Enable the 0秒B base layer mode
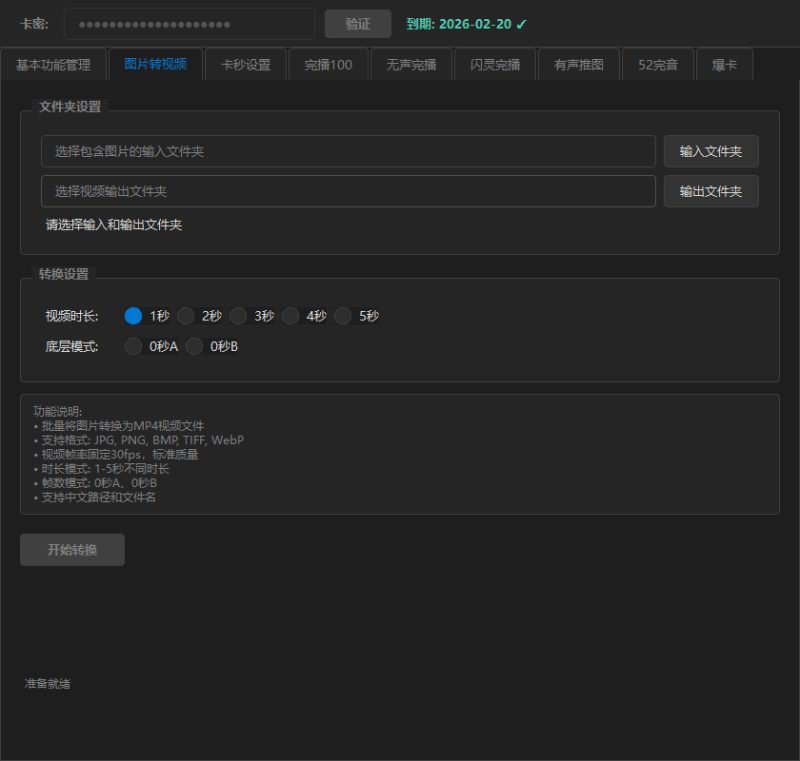 point(194,347)
